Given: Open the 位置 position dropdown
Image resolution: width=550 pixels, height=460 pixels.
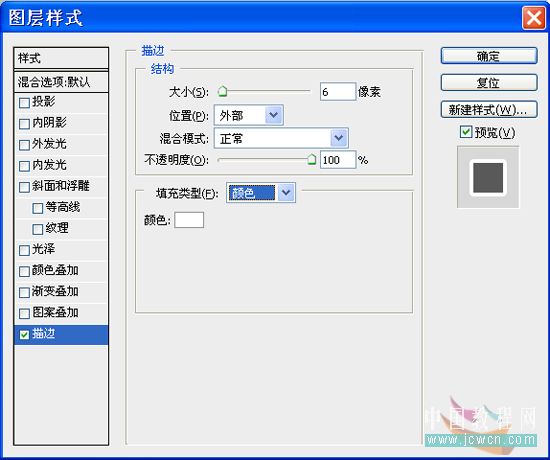Looking at the screenshot, I should (x=249, y=115).
